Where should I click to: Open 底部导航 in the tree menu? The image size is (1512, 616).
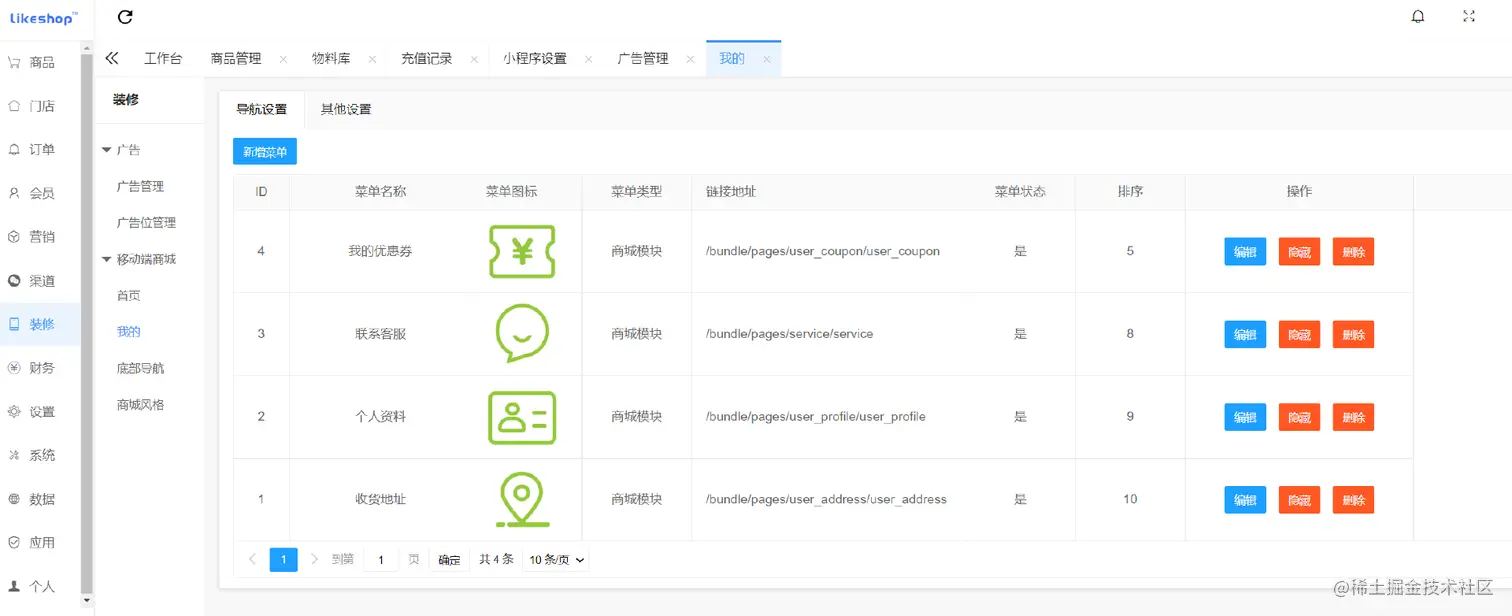pos(140,369)
